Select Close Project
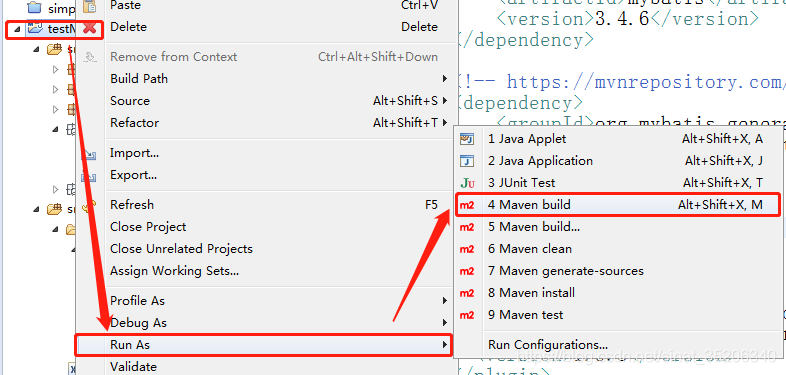The height and width of the screenshot is (375, 786). click(148, 227)
